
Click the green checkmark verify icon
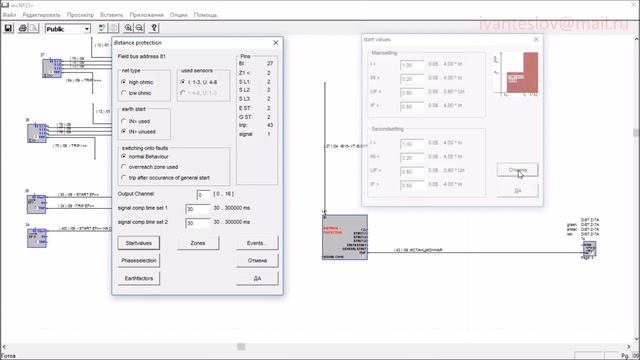(102, 28)
